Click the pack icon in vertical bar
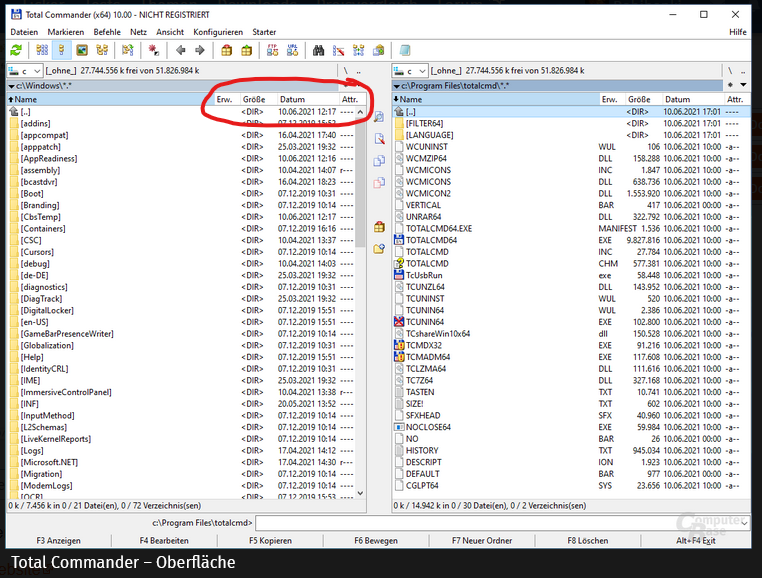This screenshot has height=578, width=762. point(379,227)
